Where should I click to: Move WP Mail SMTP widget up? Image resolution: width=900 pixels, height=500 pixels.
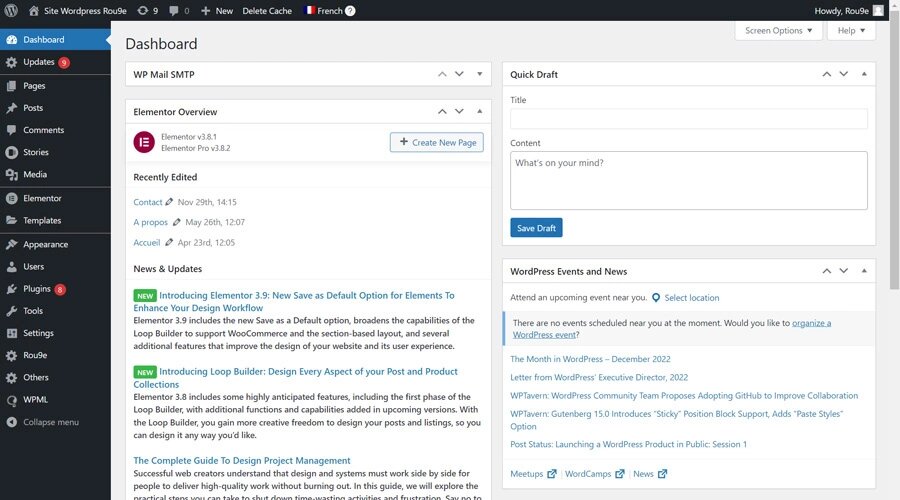click(442, 74)
